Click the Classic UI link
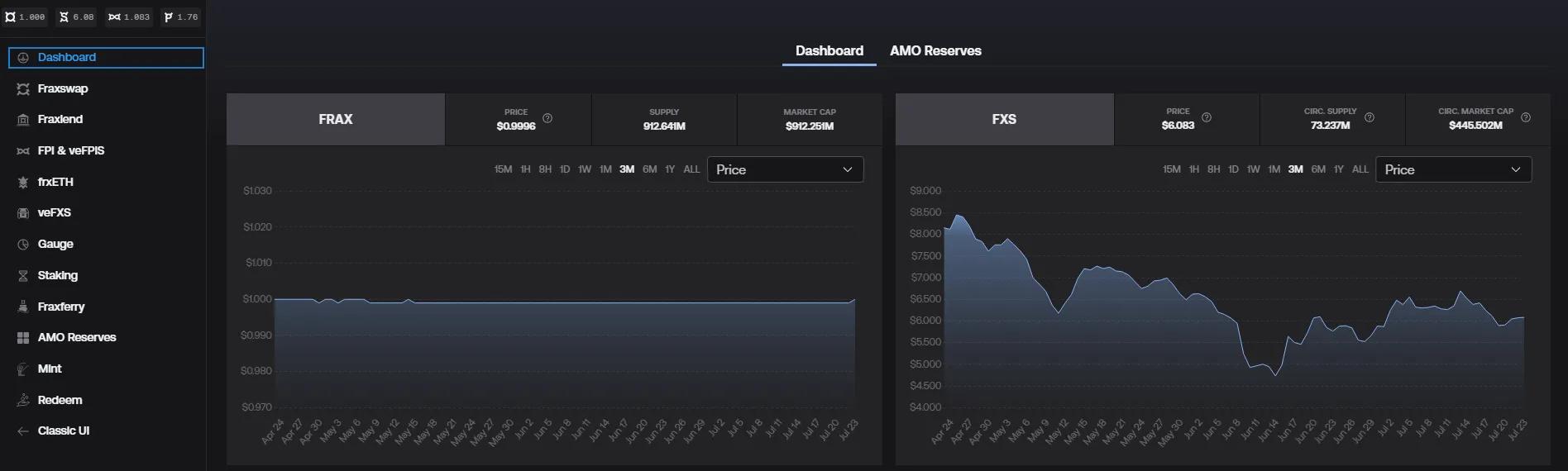 [64, 431]
